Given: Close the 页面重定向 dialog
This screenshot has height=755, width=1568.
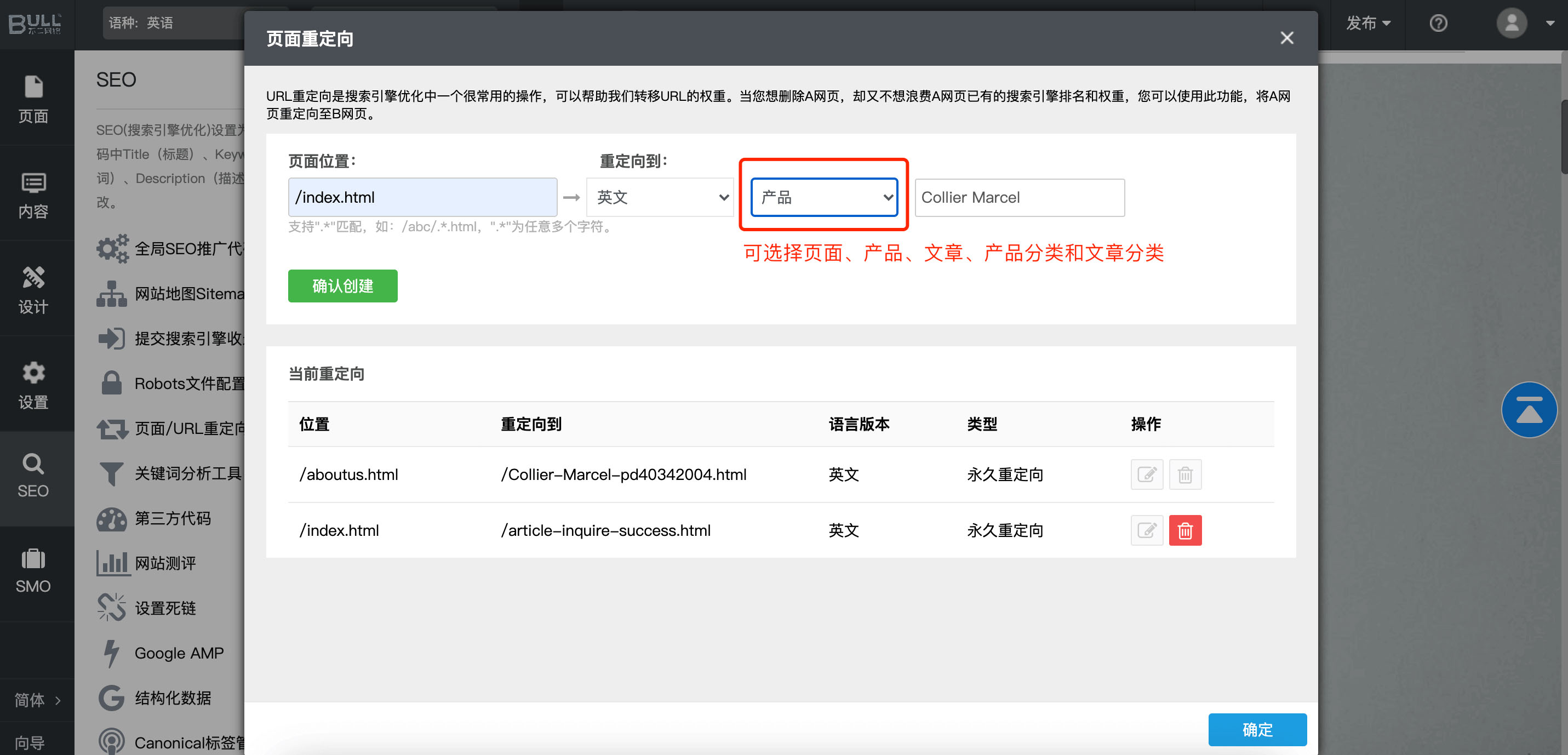Looking at the screenshot, I should click(x=1286, y=38).
